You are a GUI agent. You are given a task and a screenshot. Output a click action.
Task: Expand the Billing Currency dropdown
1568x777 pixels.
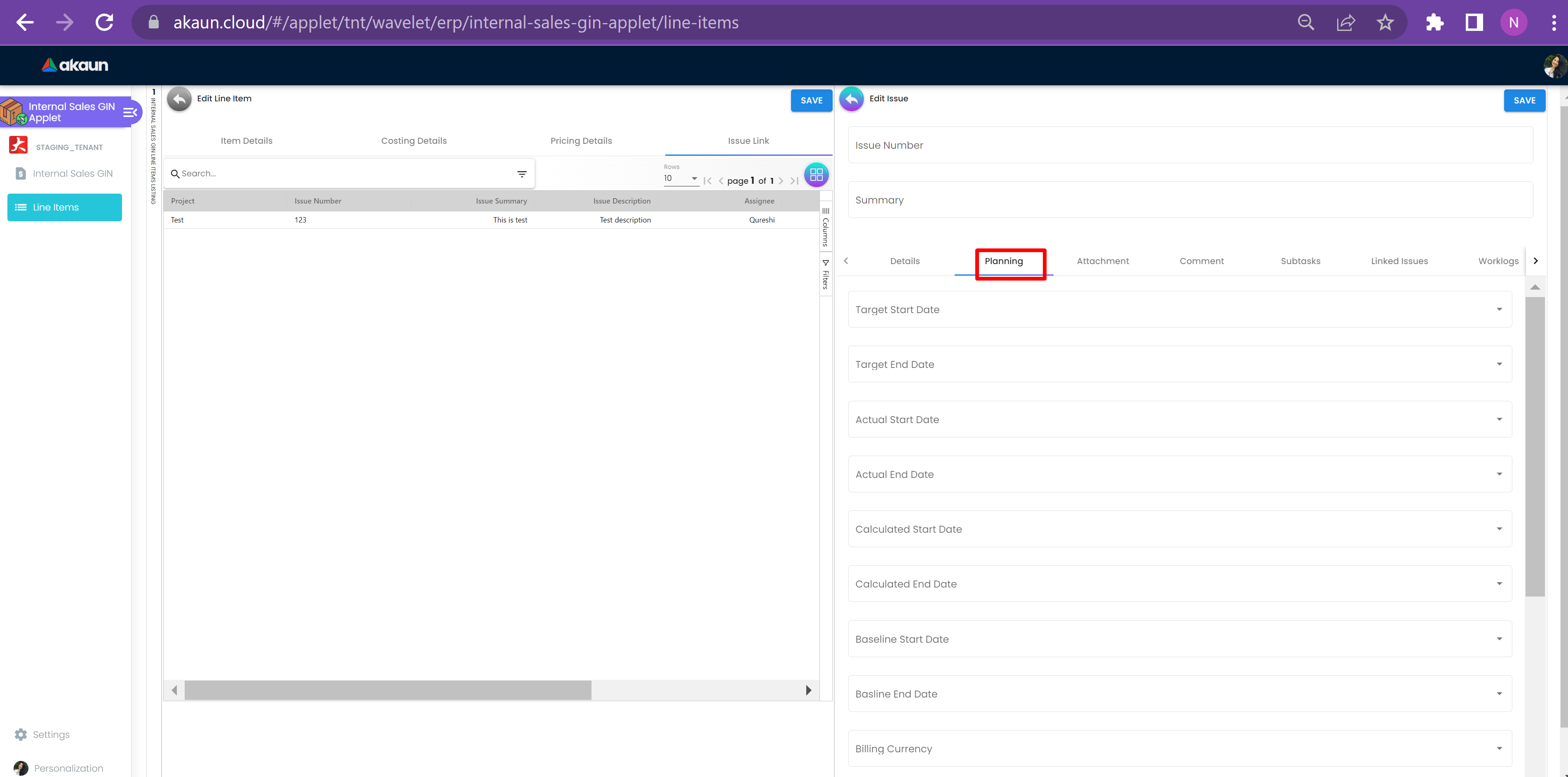[1499, 749]
